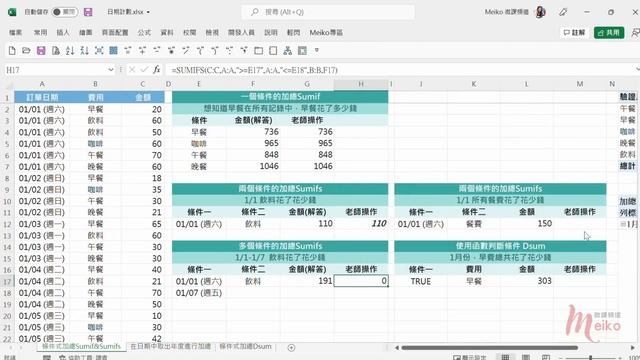Click the blue table grid icon
The width and height of the screenshot is (640, 360).
tap(113, 51)
